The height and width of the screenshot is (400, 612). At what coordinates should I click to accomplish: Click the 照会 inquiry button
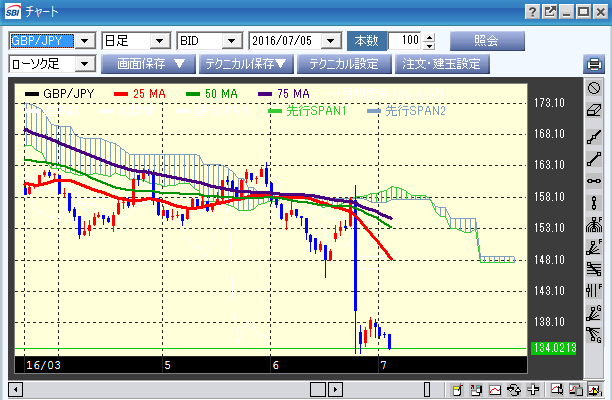pyautogui.click(x=487, y=41)
